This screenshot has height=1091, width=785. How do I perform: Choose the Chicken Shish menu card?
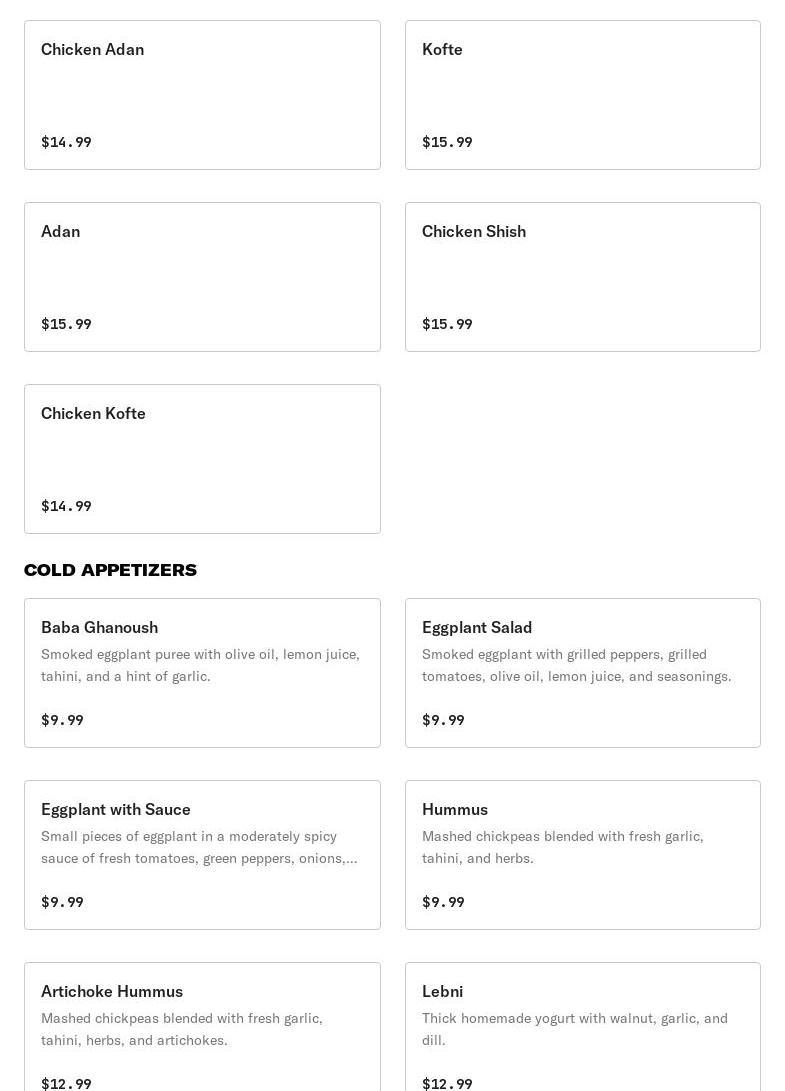pyautogui.click(x=582, y=277)
